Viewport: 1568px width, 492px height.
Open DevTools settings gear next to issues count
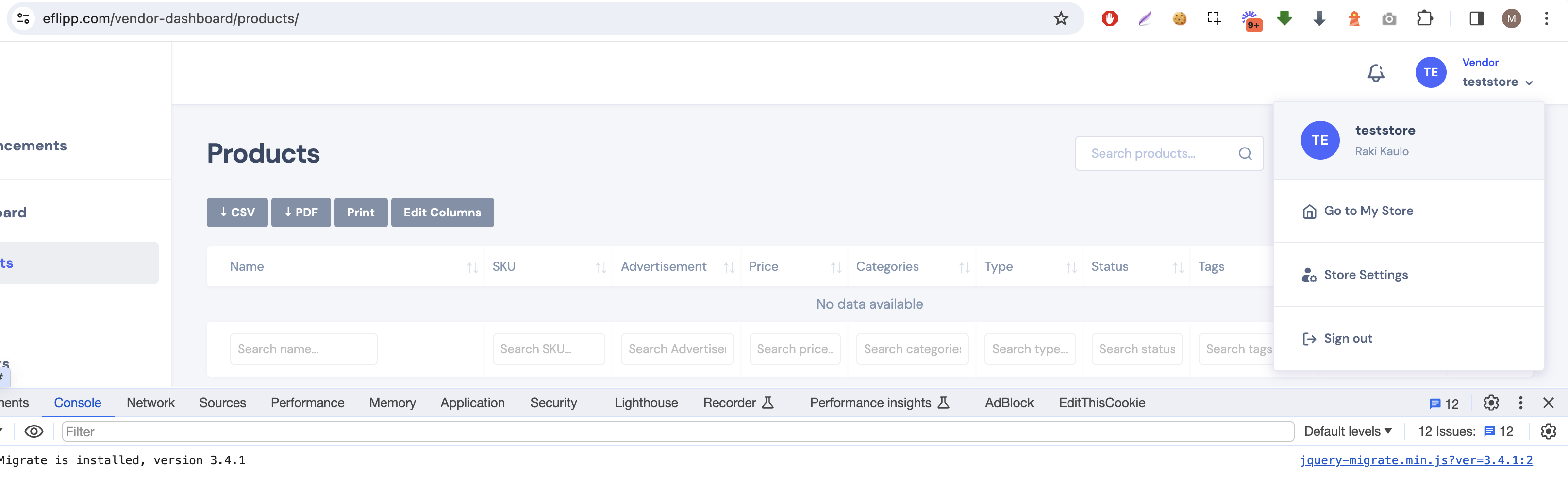click(x=1491, y=403)
